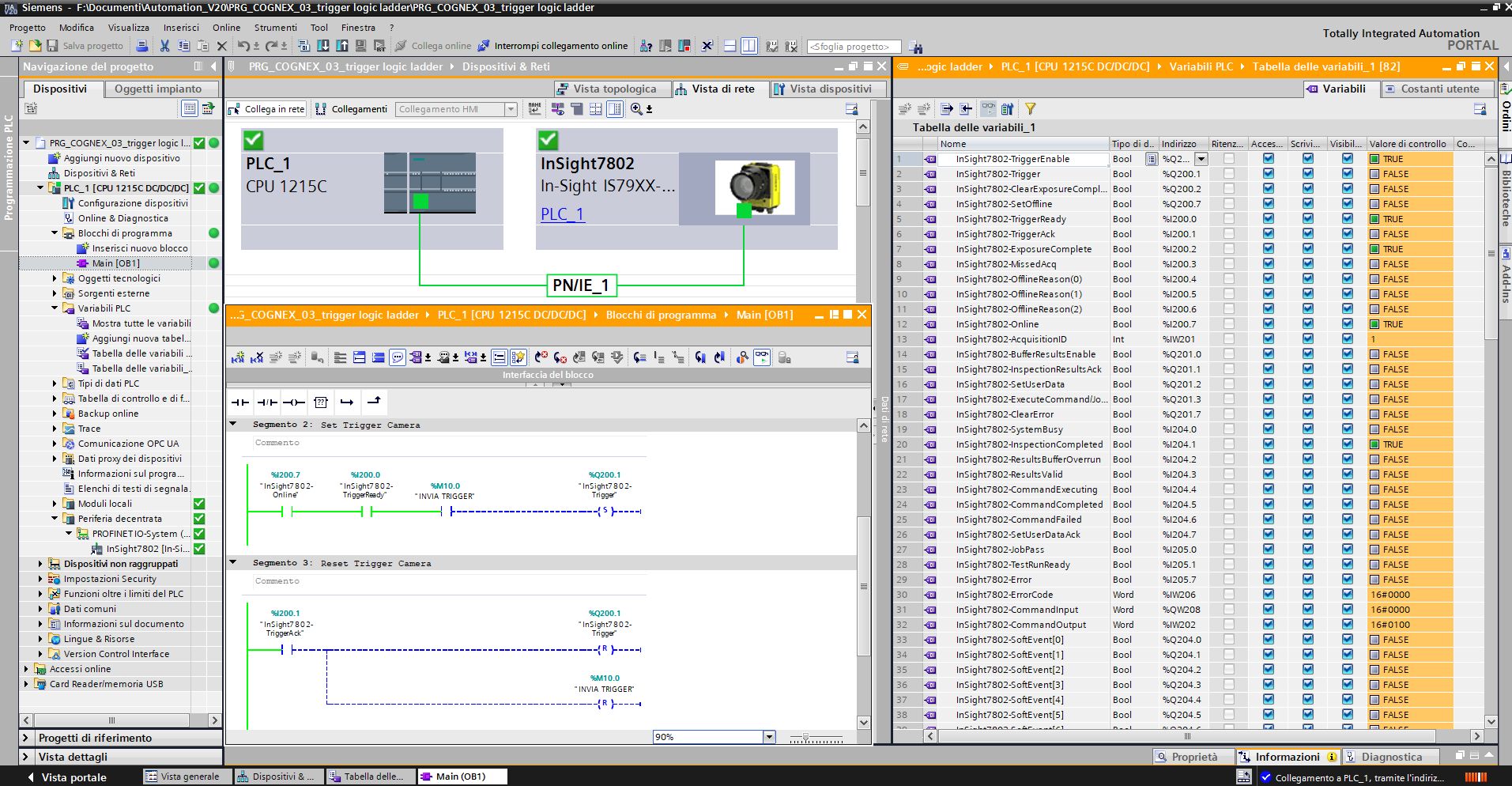The width and height of the screenshot is (1512, 786).
Task: Open Progetto menu
Action: click(x=28, y=28)
